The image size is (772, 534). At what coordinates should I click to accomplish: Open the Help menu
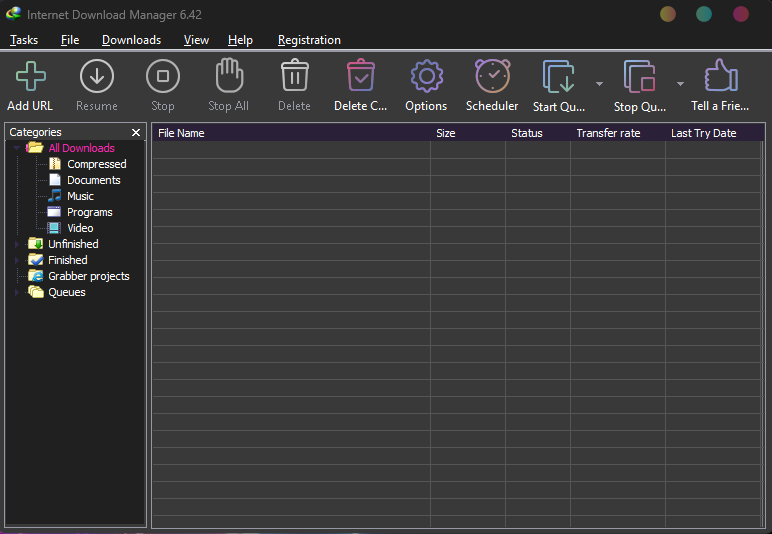(x=240, y=40)
